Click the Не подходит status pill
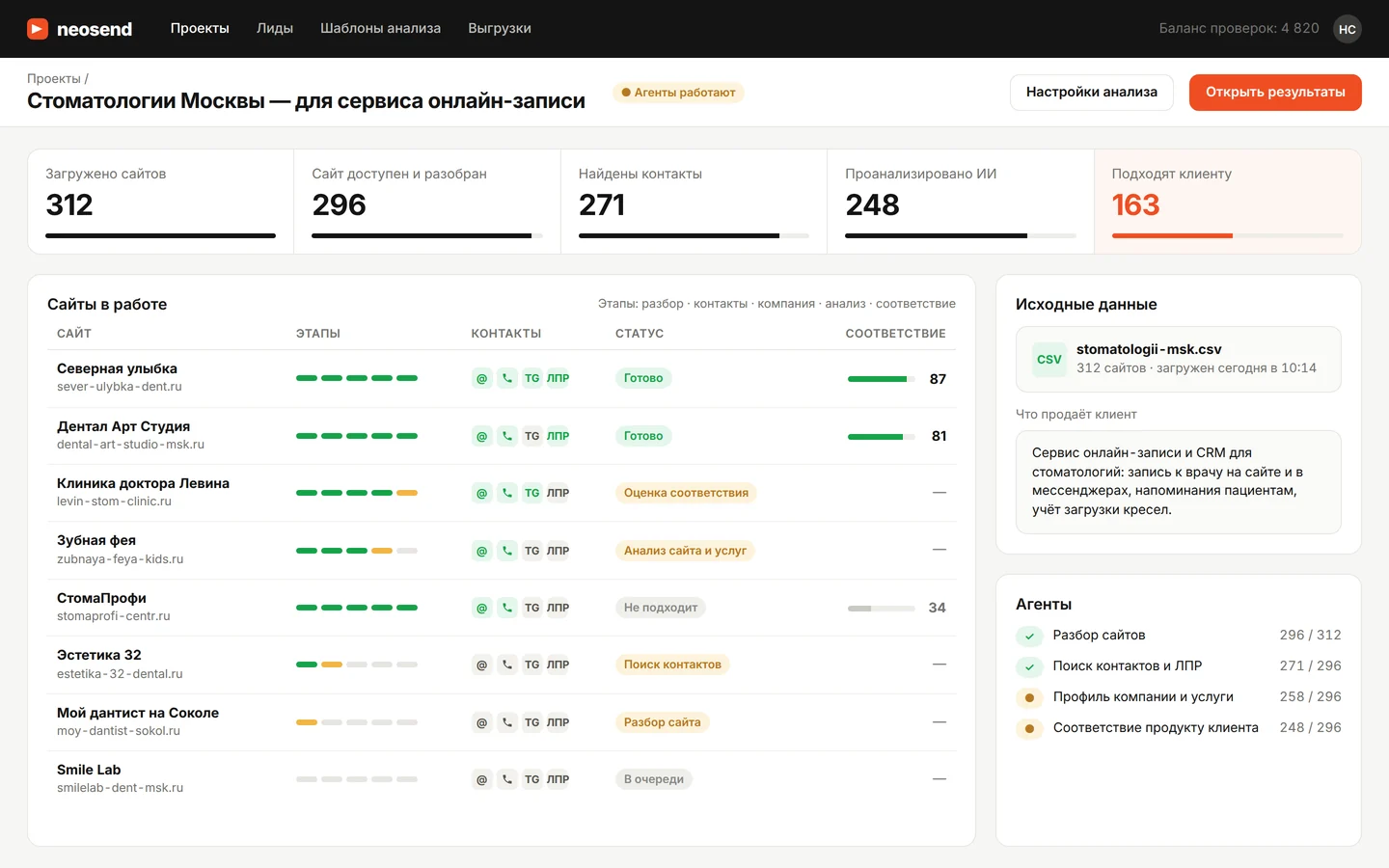Viewport: 1389px width, 868px height. pyautogui.click(x=661, y=608)
